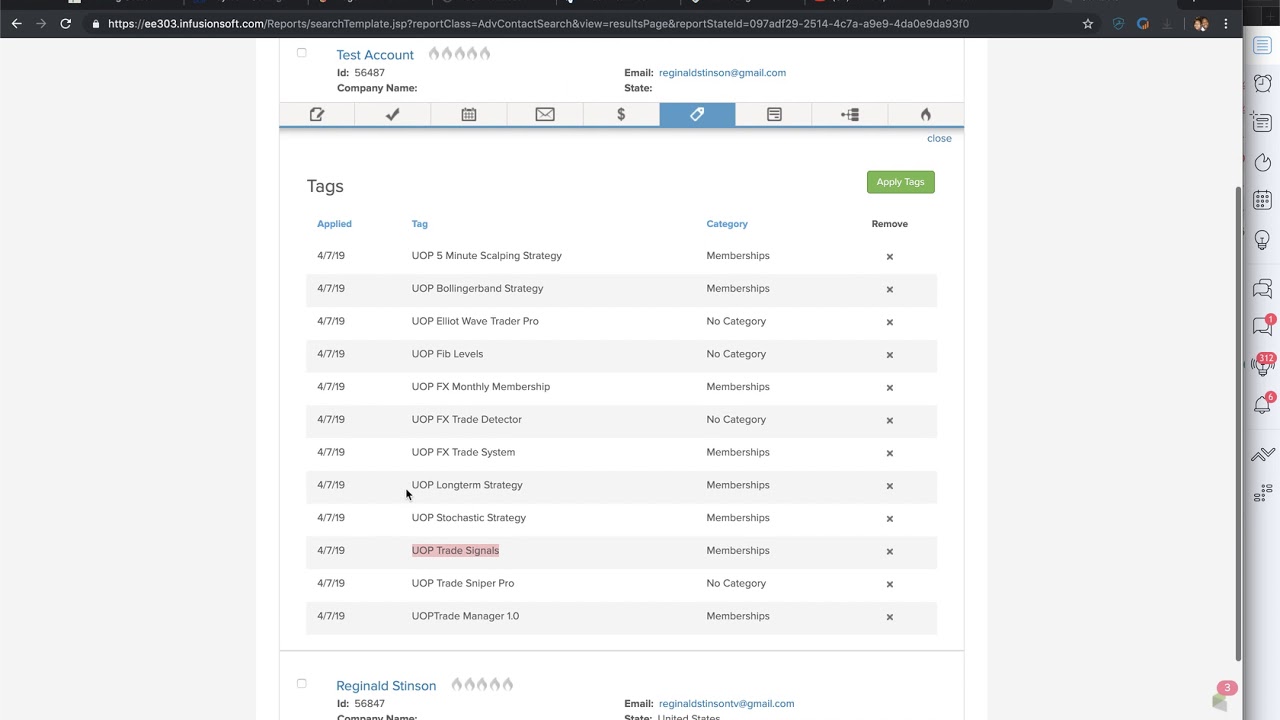Remove the UOP Trade Signals tag
Viewport: 1280px width, 720px height.
[x=889, y=551]
